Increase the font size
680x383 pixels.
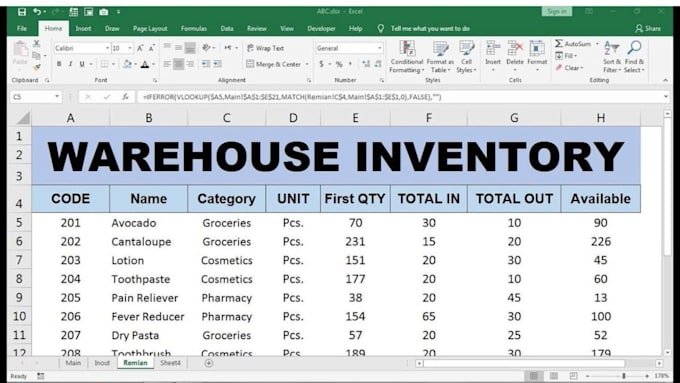[140, 48]
